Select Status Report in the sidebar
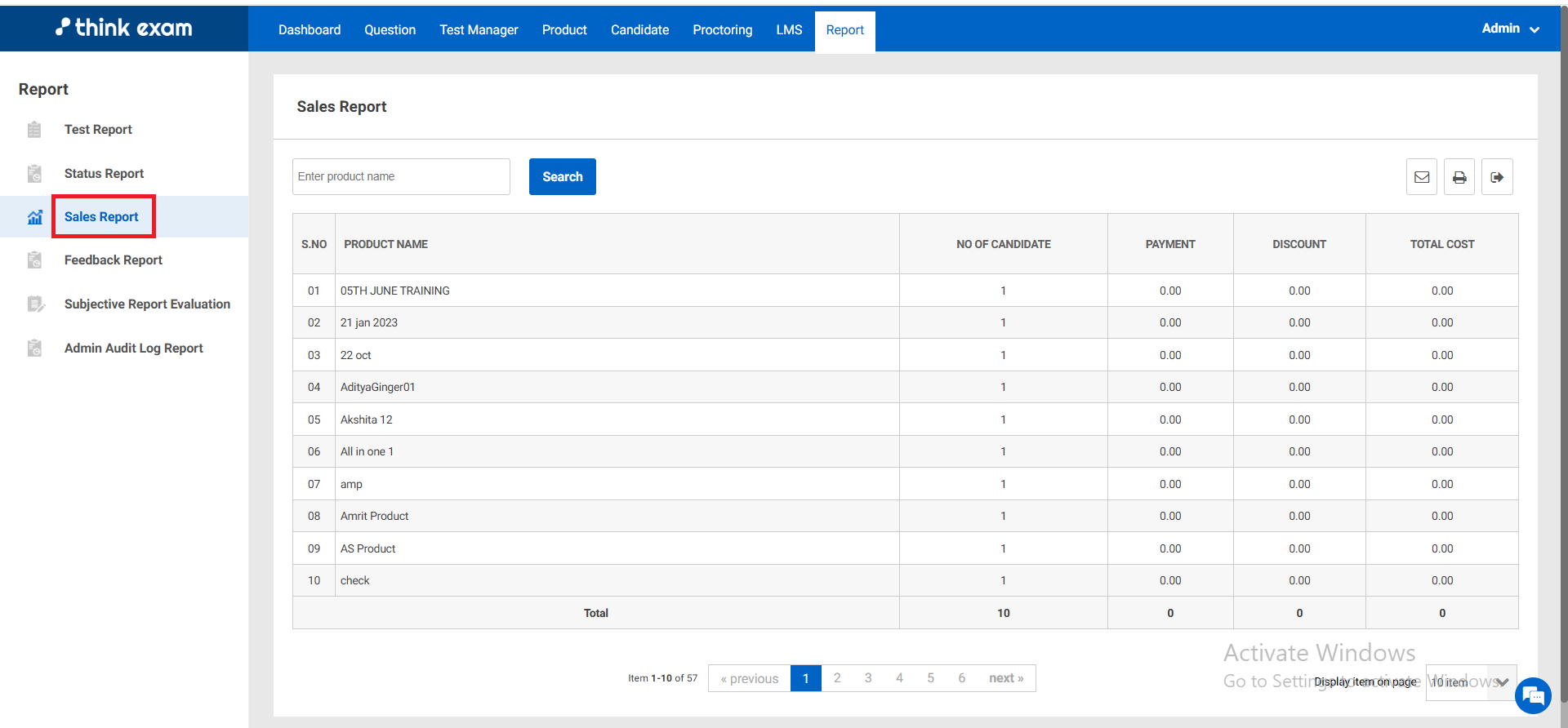This screenshot has width=1568, height=728. (x=104, y=174)
